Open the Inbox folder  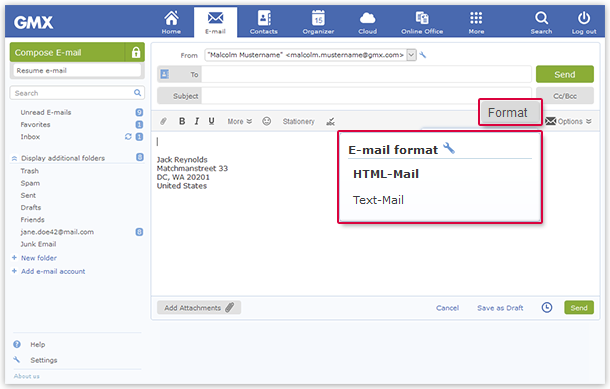[x=30, y=137]
